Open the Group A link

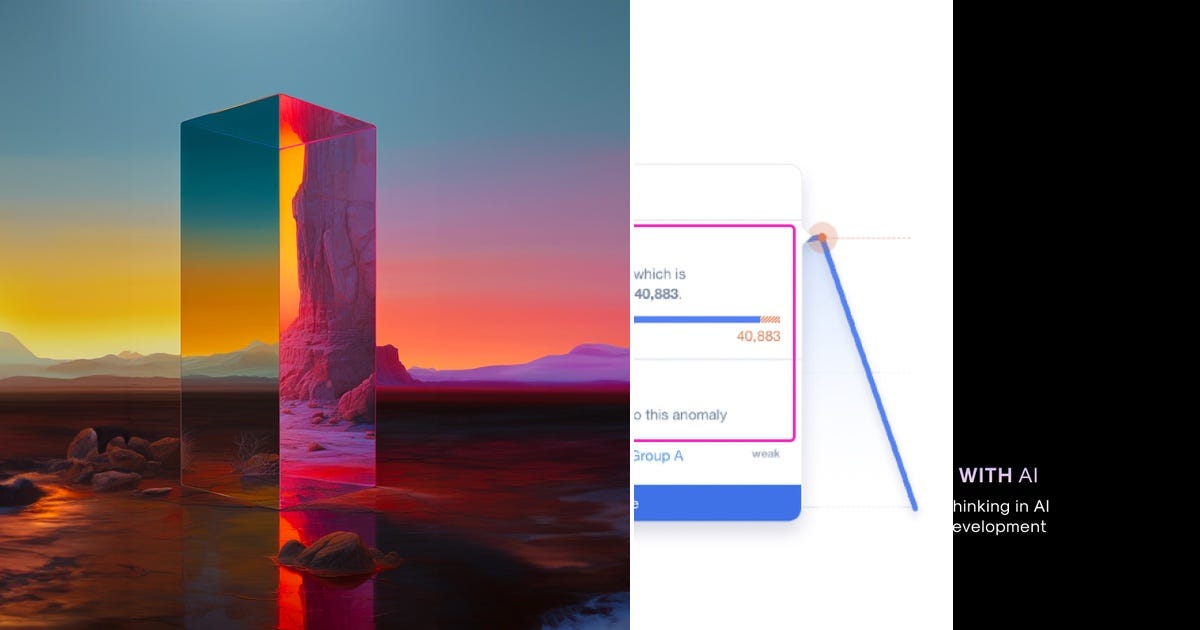[x=658, y=456]
